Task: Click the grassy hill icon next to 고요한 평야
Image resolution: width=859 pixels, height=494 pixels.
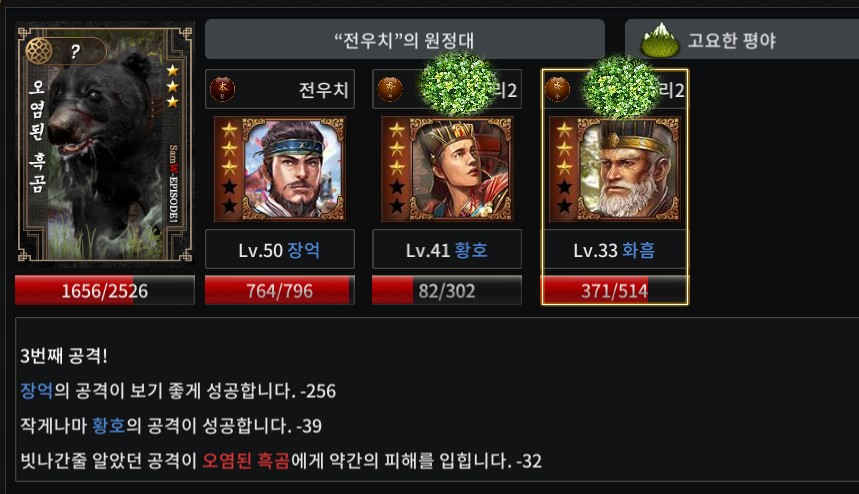Action: (x=660, y=40)
